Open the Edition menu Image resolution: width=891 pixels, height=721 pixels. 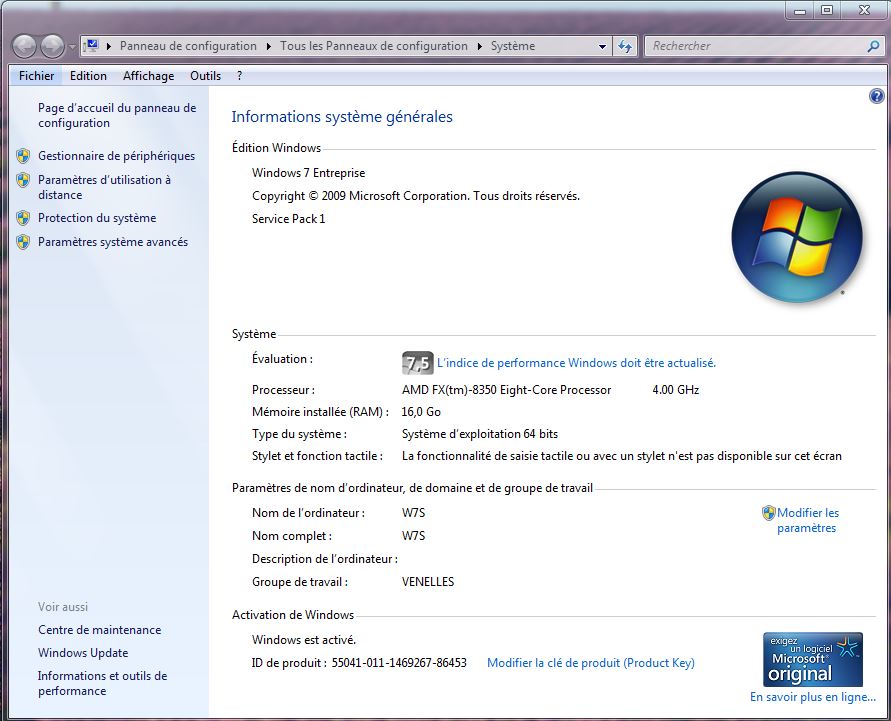tap(88, 76)
